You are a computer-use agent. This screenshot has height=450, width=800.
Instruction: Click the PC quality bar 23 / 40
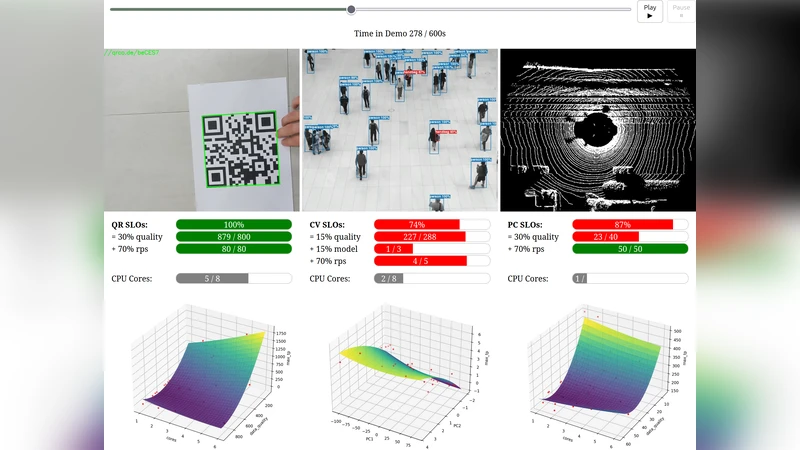point(630,237)
